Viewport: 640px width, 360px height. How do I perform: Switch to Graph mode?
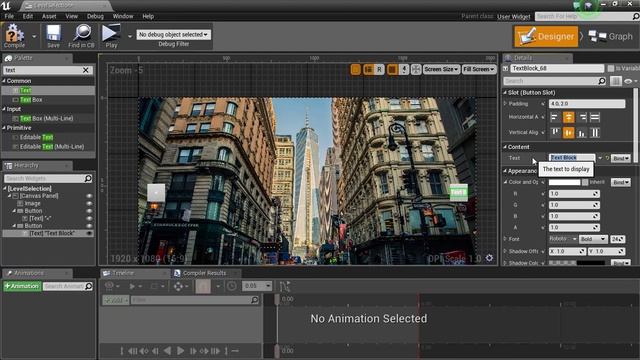(611, 37)
